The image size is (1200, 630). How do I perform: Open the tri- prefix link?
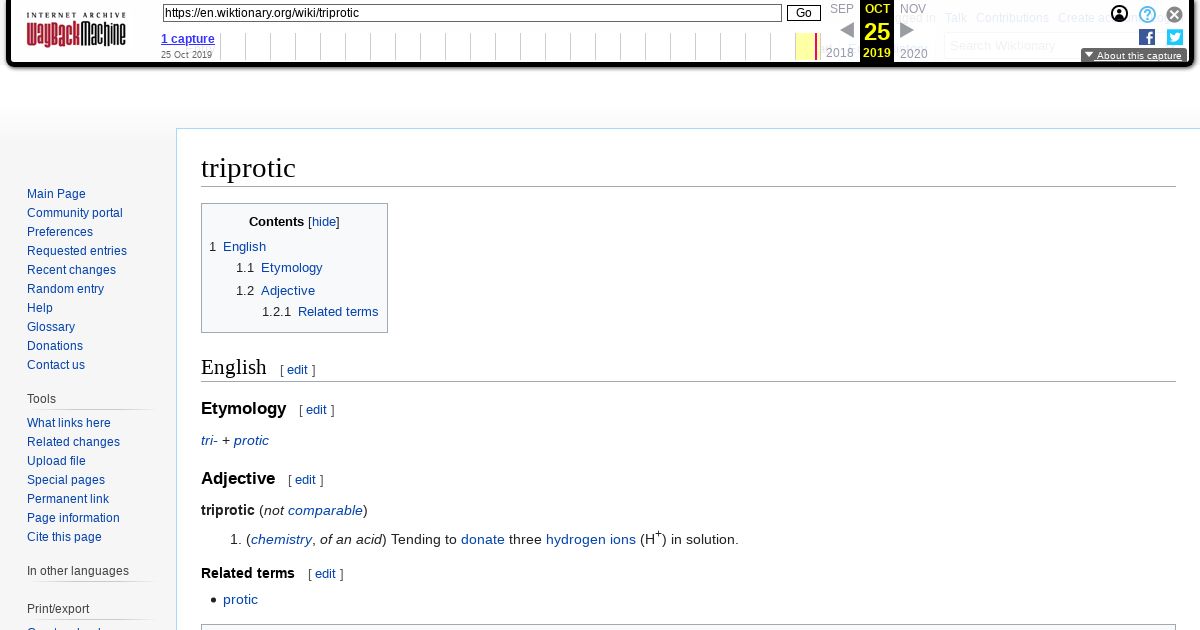[x=209, y=441]
